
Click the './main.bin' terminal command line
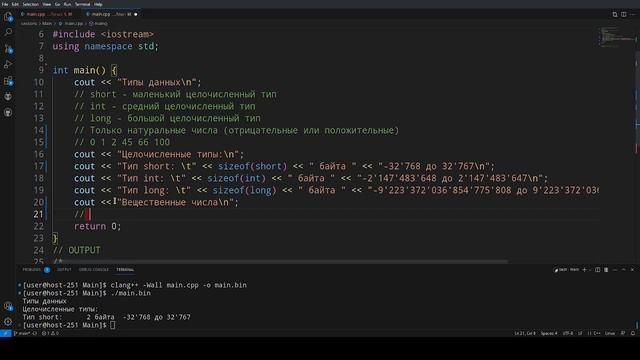coord(87,293)
